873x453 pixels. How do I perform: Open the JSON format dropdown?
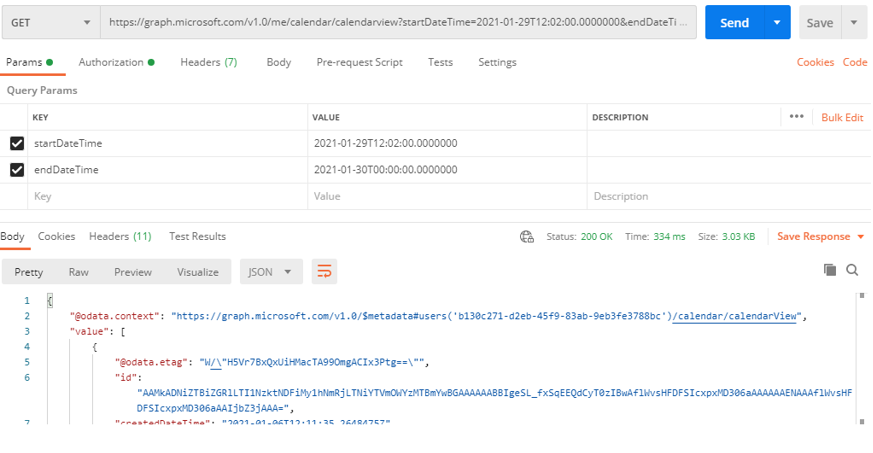271,272
